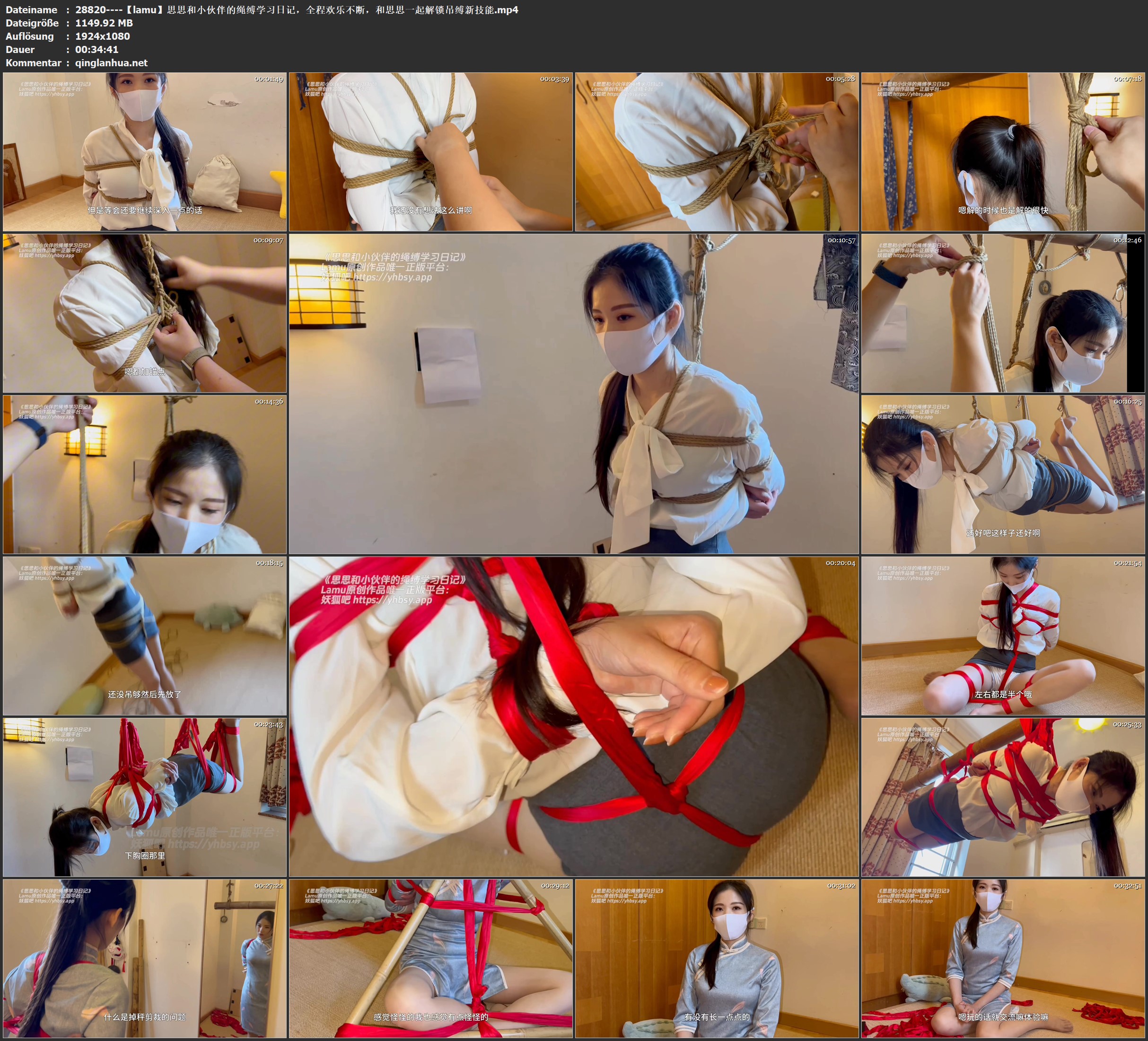1148x1041 pixels.
Task: Open the thumbnail marked 00:25:33
Action: tap(1003, 796)
